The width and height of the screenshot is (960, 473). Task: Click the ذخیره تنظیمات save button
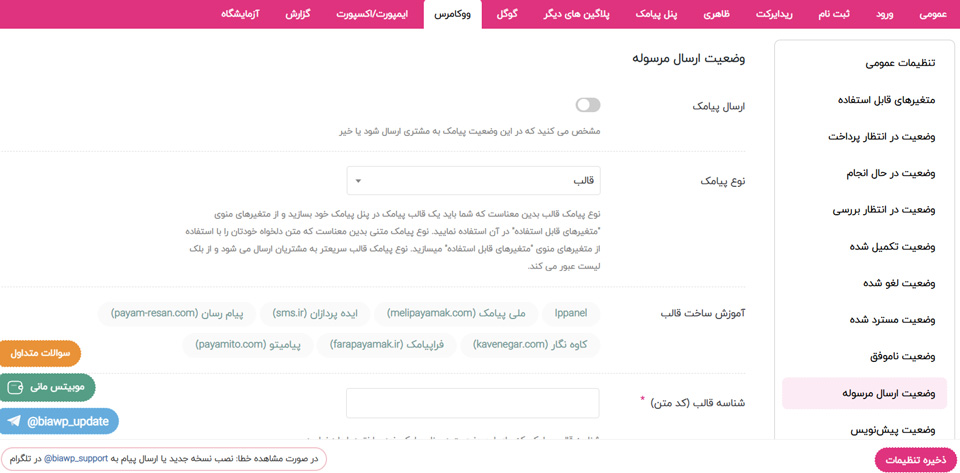pos(915,460)
